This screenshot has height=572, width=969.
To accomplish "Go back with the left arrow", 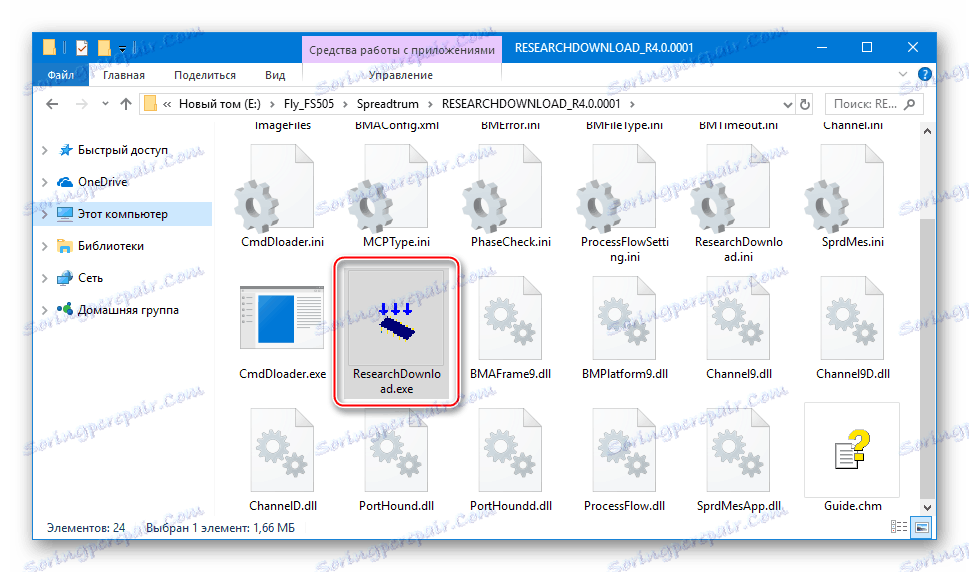I will point(53,104).
